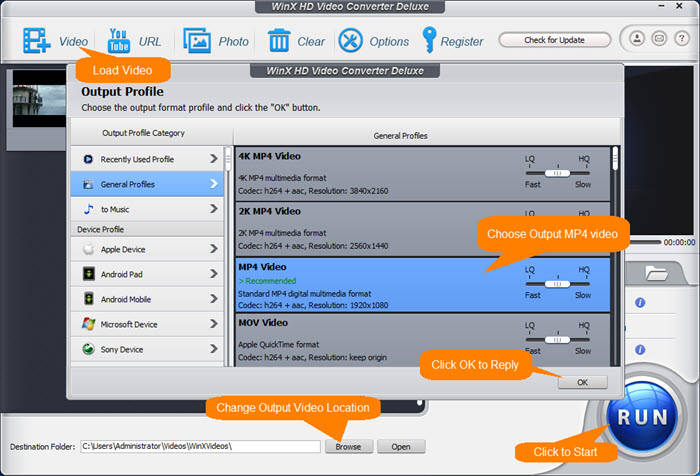Image resolution: width=700 pixels, height=476 pixels.
Task: Click the Microsoft Device Windows icon
Action: (88, 324)
